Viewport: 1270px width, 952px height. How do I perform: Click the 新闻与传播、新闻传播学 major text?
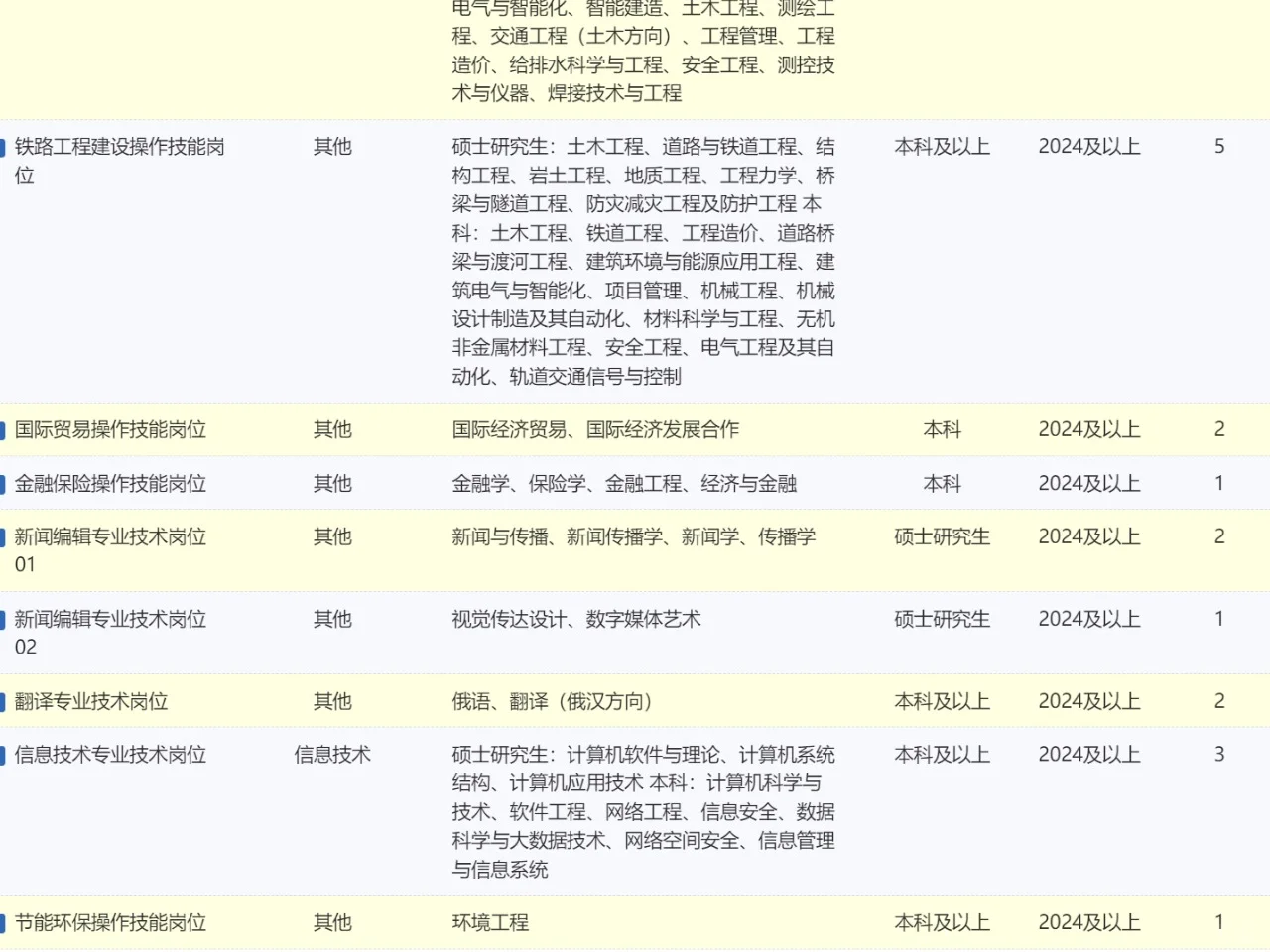click(634, 536)
